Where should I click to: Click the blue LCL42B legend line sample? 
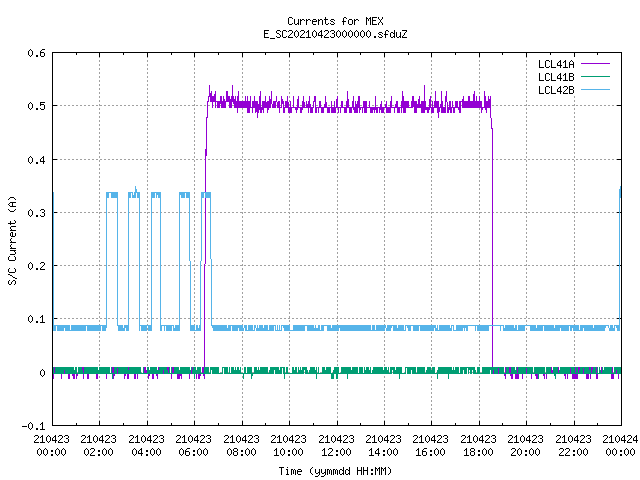point(595,90)
